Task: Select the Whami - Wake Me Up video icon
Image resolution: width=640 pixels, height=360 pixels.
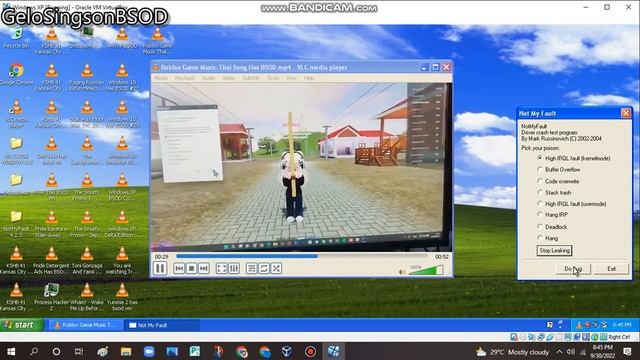Action: point(87,297)
